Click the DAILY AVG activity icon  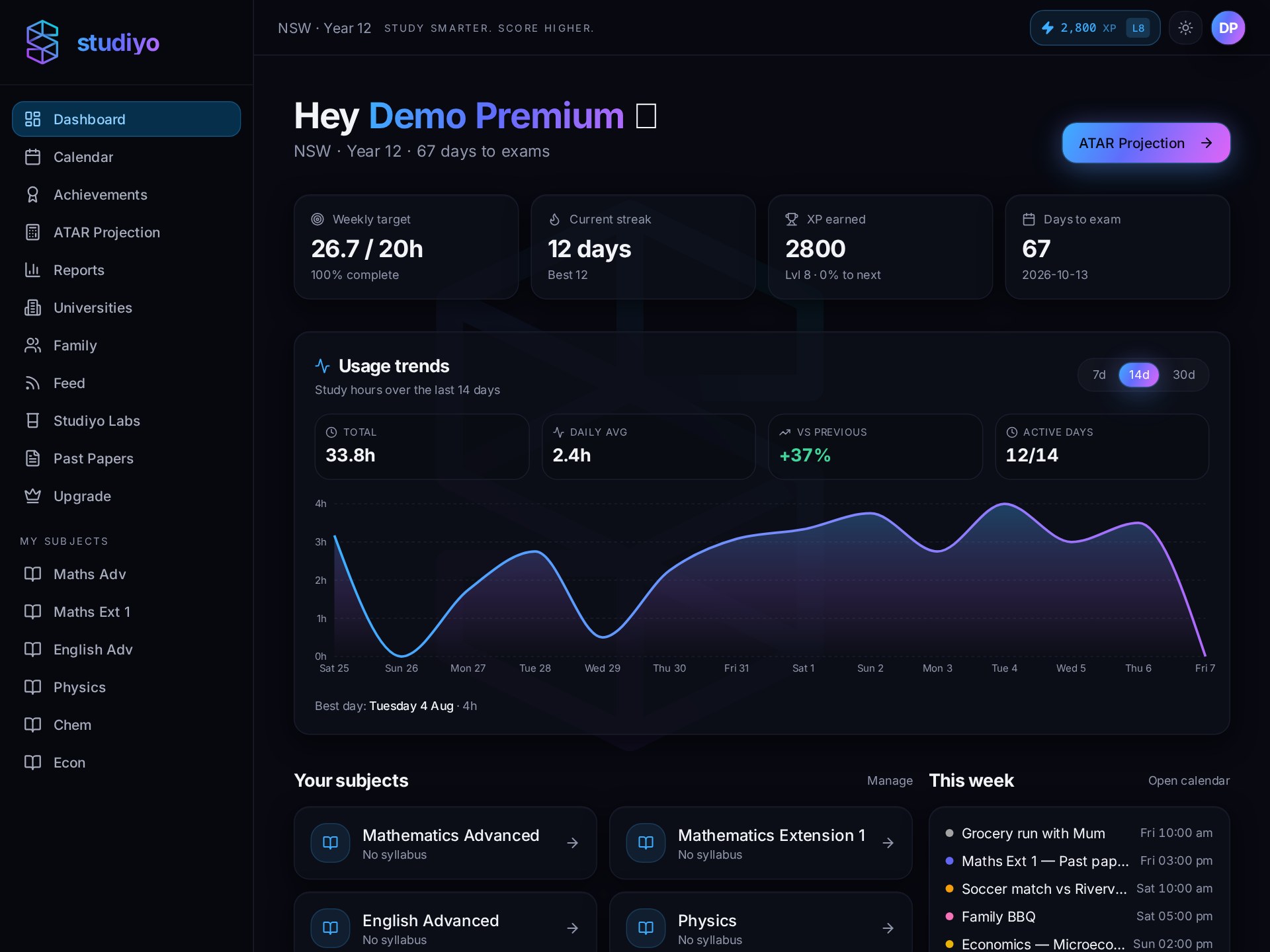[x=558, y=432]
